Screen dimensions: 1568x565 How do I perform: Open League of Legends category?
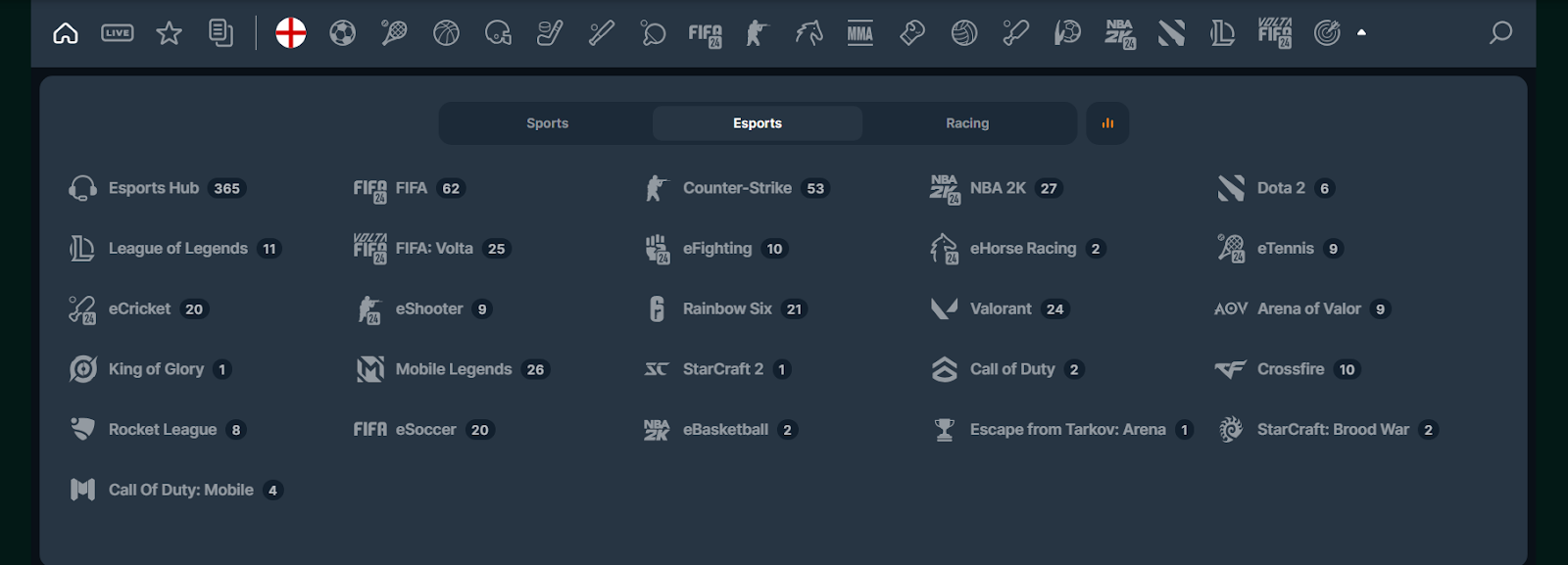click(x=175, y=249)
